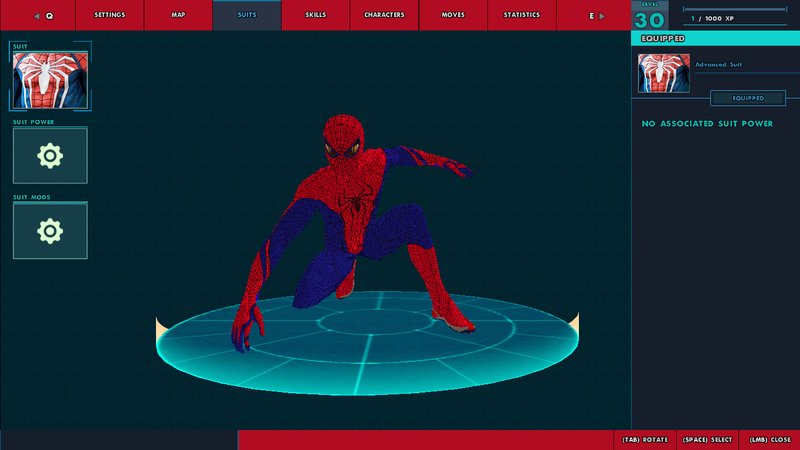Switch to the Characters tab
Screen dimensions: 800x450
(384, 15)
